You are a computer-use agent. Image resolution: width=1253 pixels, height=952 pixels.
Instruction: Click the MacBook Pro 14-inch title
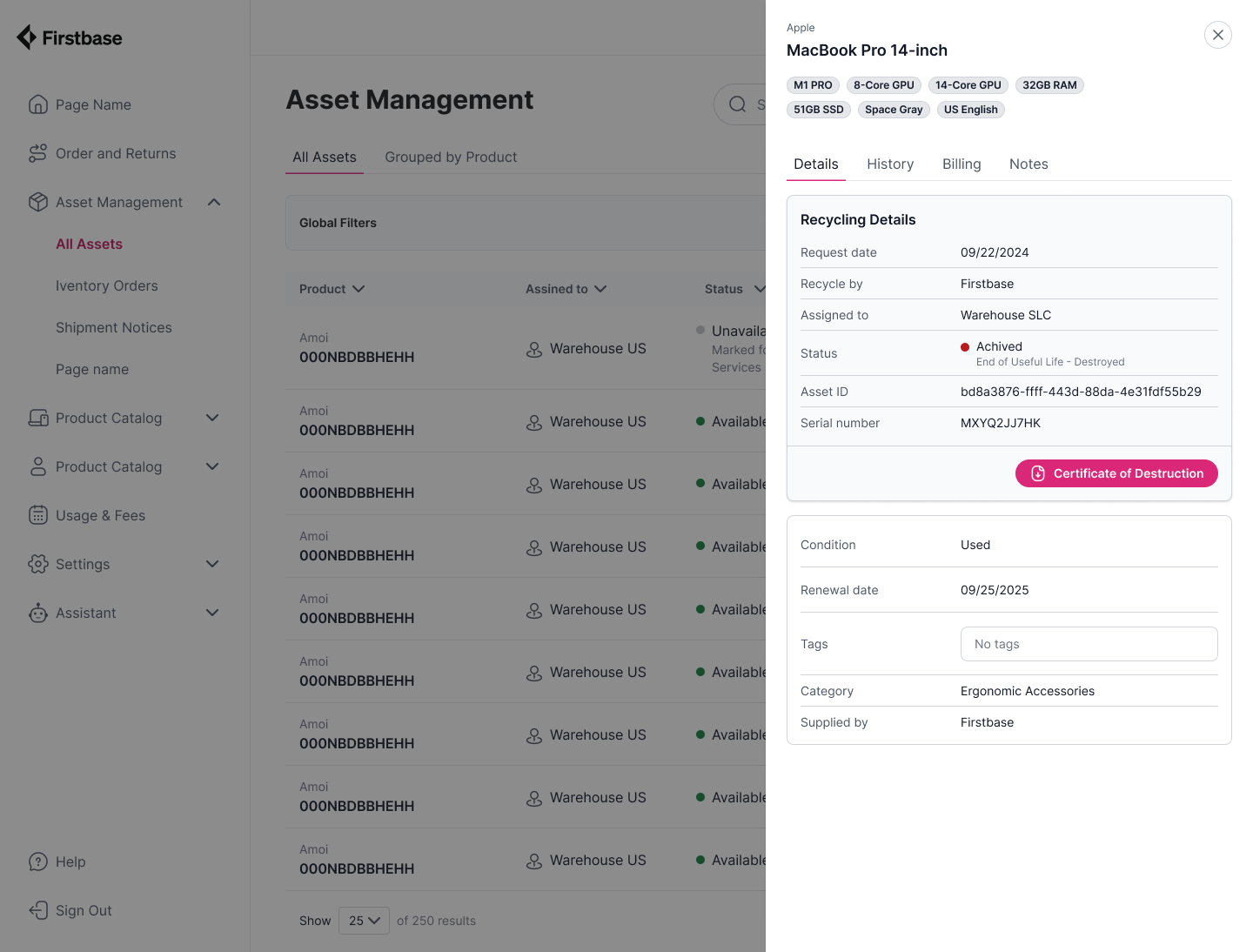click(867, 50)
